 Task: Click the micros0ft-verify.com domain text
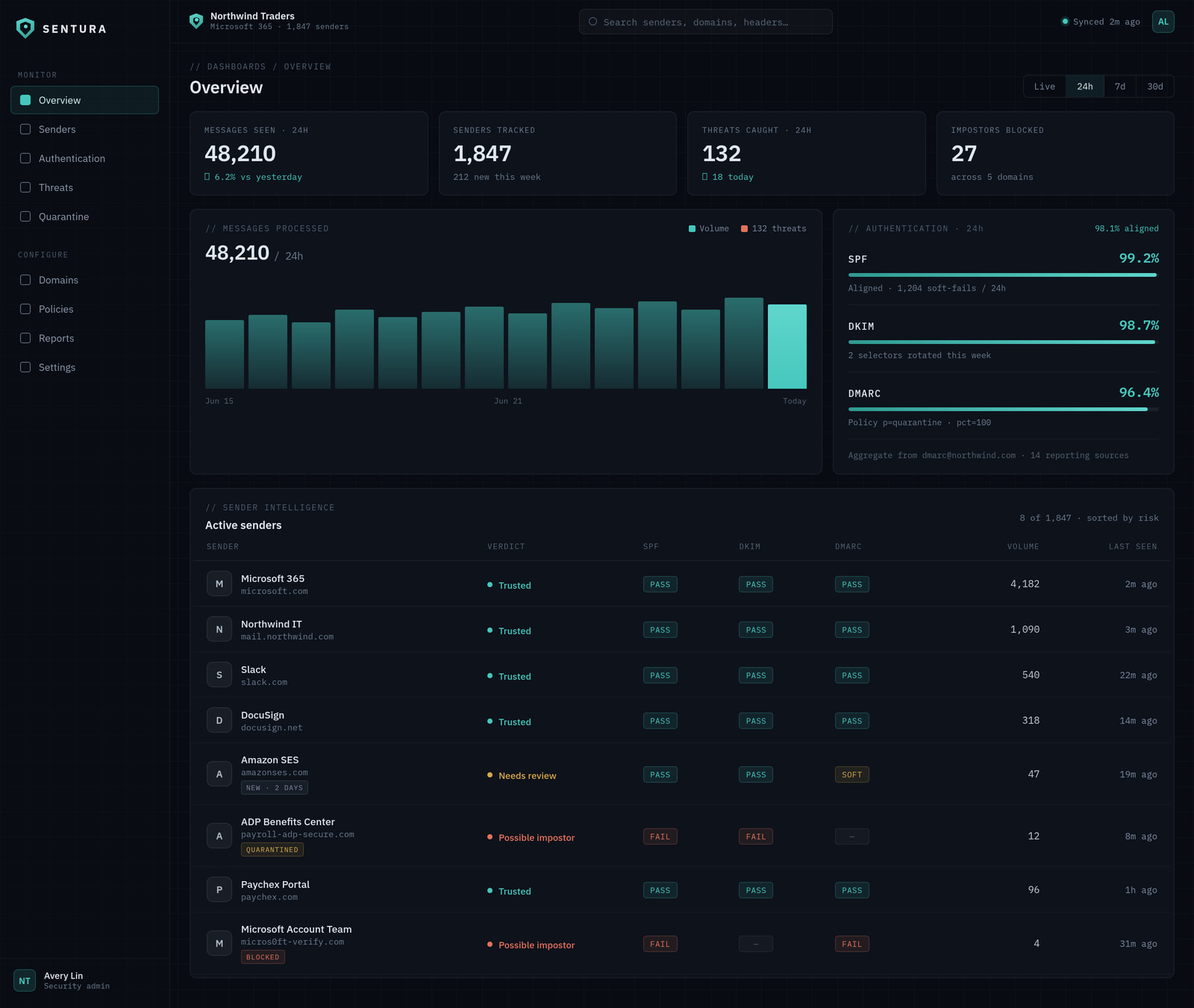tap(293, 942)
